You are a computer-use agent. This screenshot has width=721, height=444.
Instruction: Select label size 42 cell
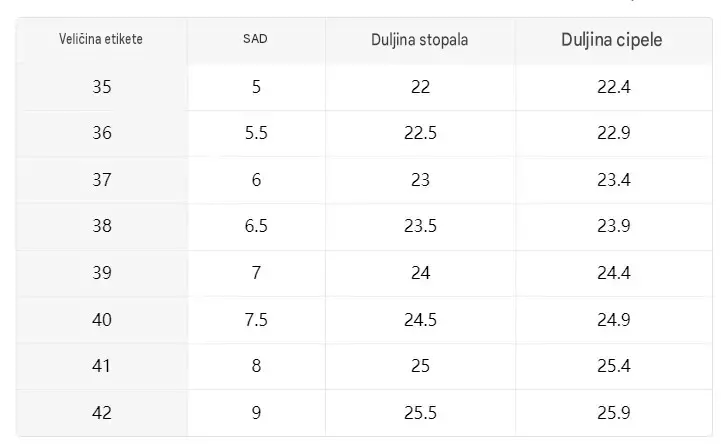pos(102,413)
